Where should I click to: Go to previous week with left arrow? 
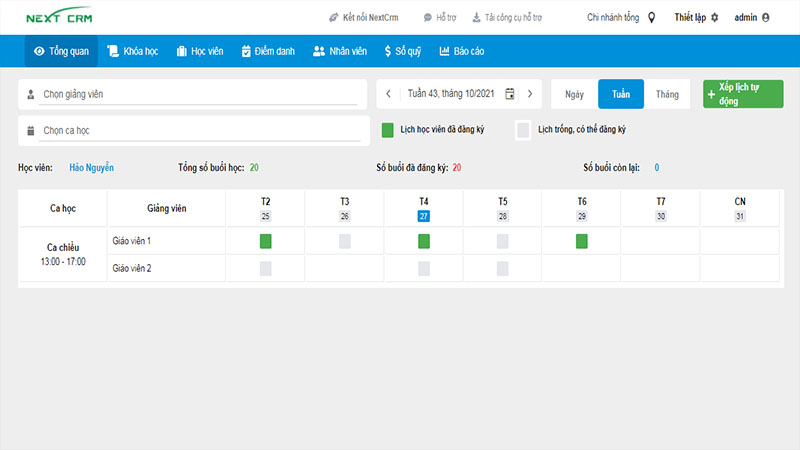tap(389, 94)
